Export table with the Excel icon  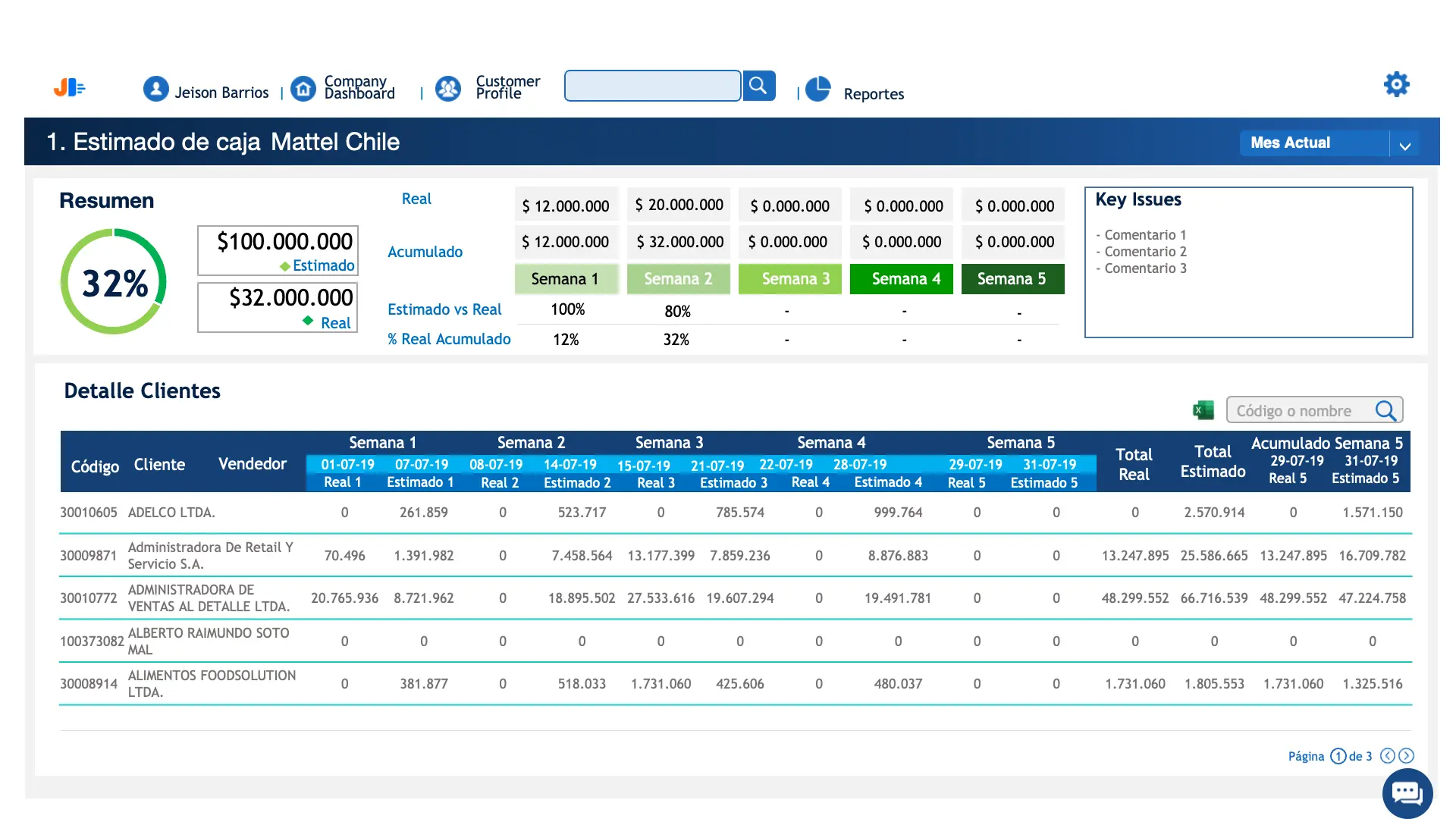(1203, 410)
